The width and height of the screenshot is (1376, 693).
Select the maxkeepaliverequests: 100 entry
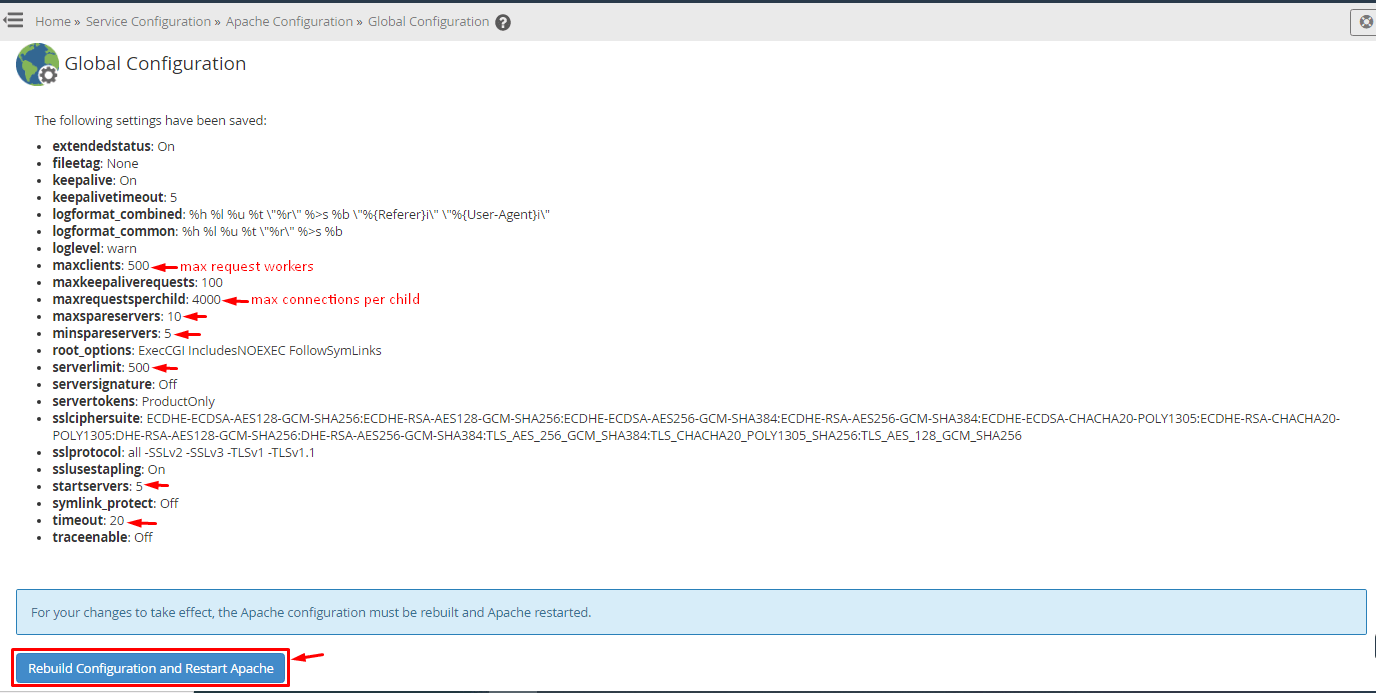pyautogui.click(x=138, y=283)
